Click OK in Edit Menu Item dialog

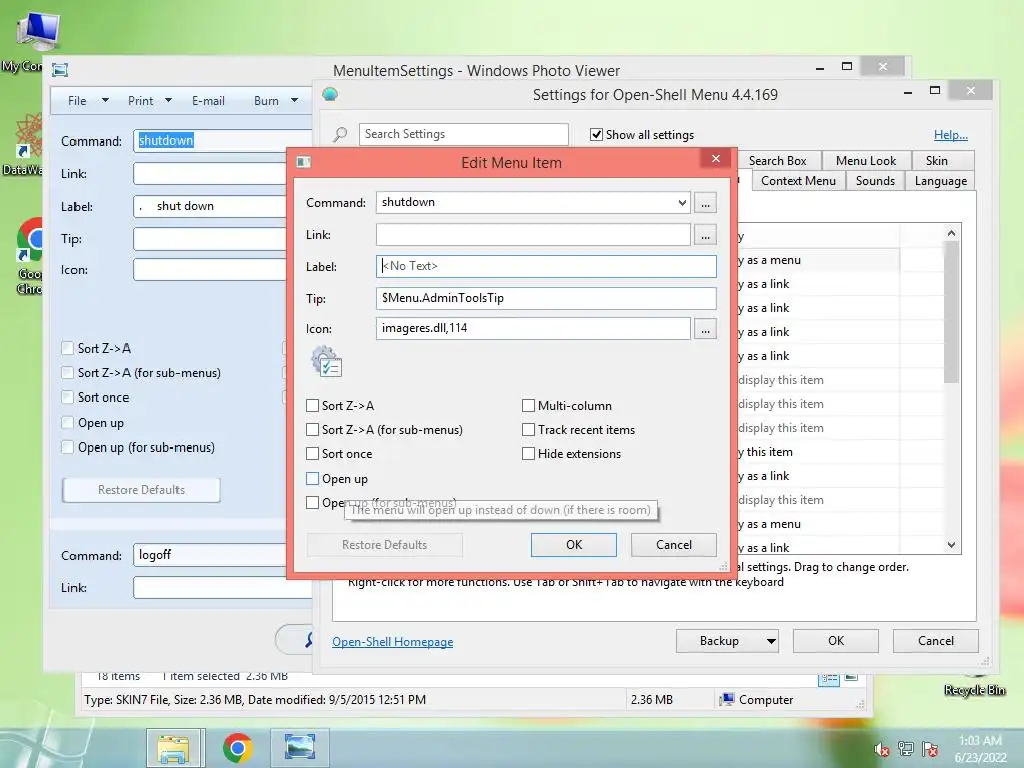click(573, 545)
